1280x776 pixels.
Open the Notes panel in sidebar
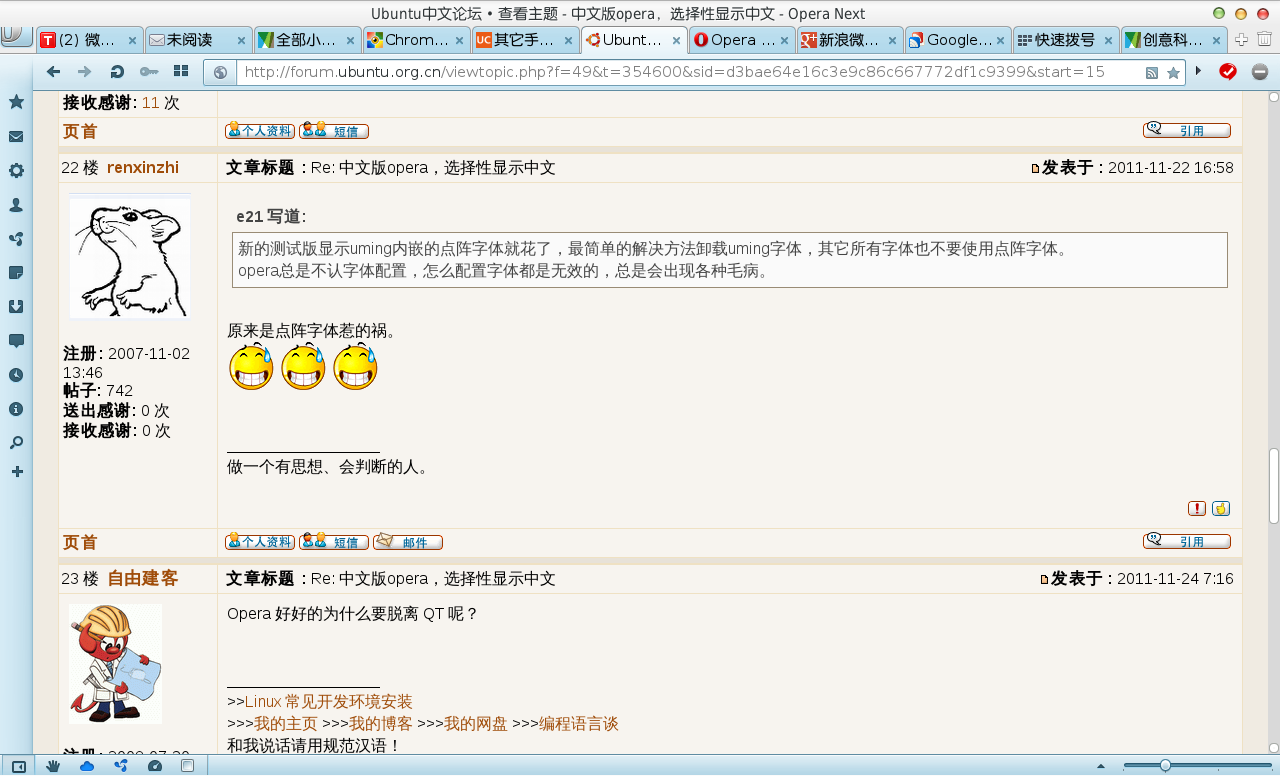pos(16,273)
